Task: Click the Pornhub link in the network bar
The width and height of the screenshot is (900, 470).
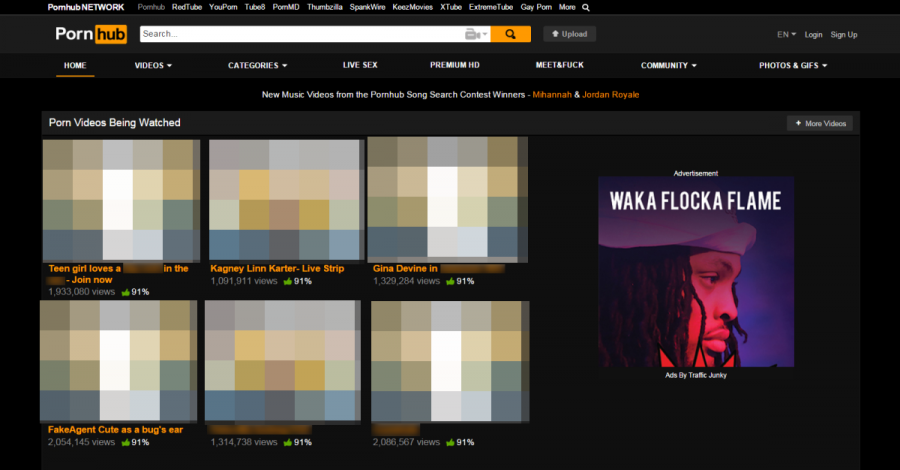Action: click(151, 7)
